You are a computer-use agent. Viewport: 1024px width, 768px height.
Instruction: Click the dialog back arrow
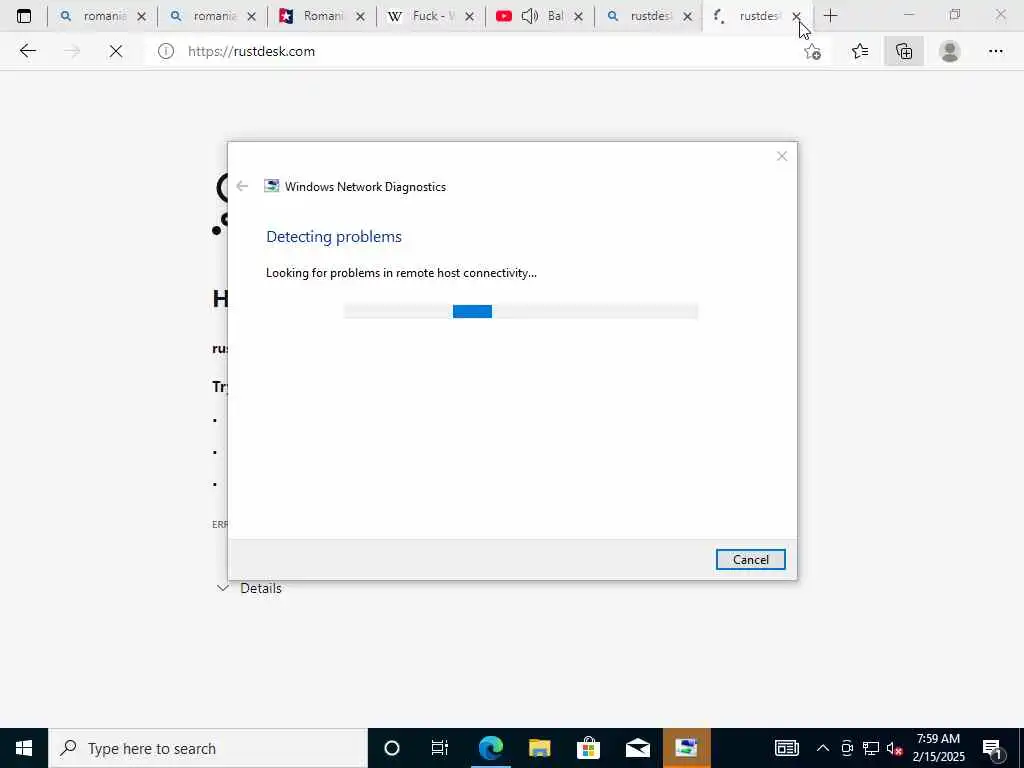coord(242,186)
